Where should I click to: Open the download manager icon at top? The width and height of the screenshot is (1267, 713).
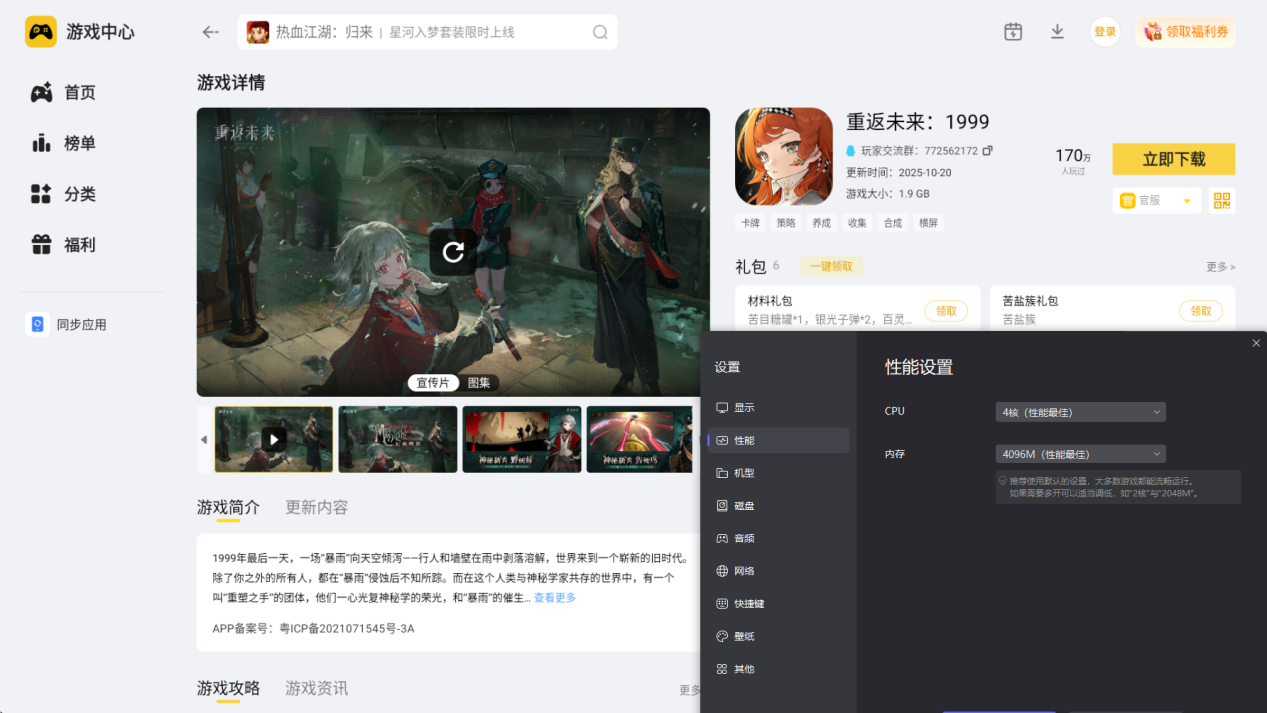tap(1056, 31)
